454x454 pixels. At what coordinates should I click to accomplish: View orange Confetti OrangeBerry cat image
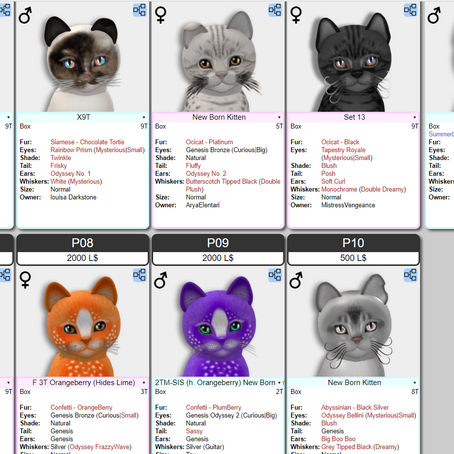tap(83, 327)
